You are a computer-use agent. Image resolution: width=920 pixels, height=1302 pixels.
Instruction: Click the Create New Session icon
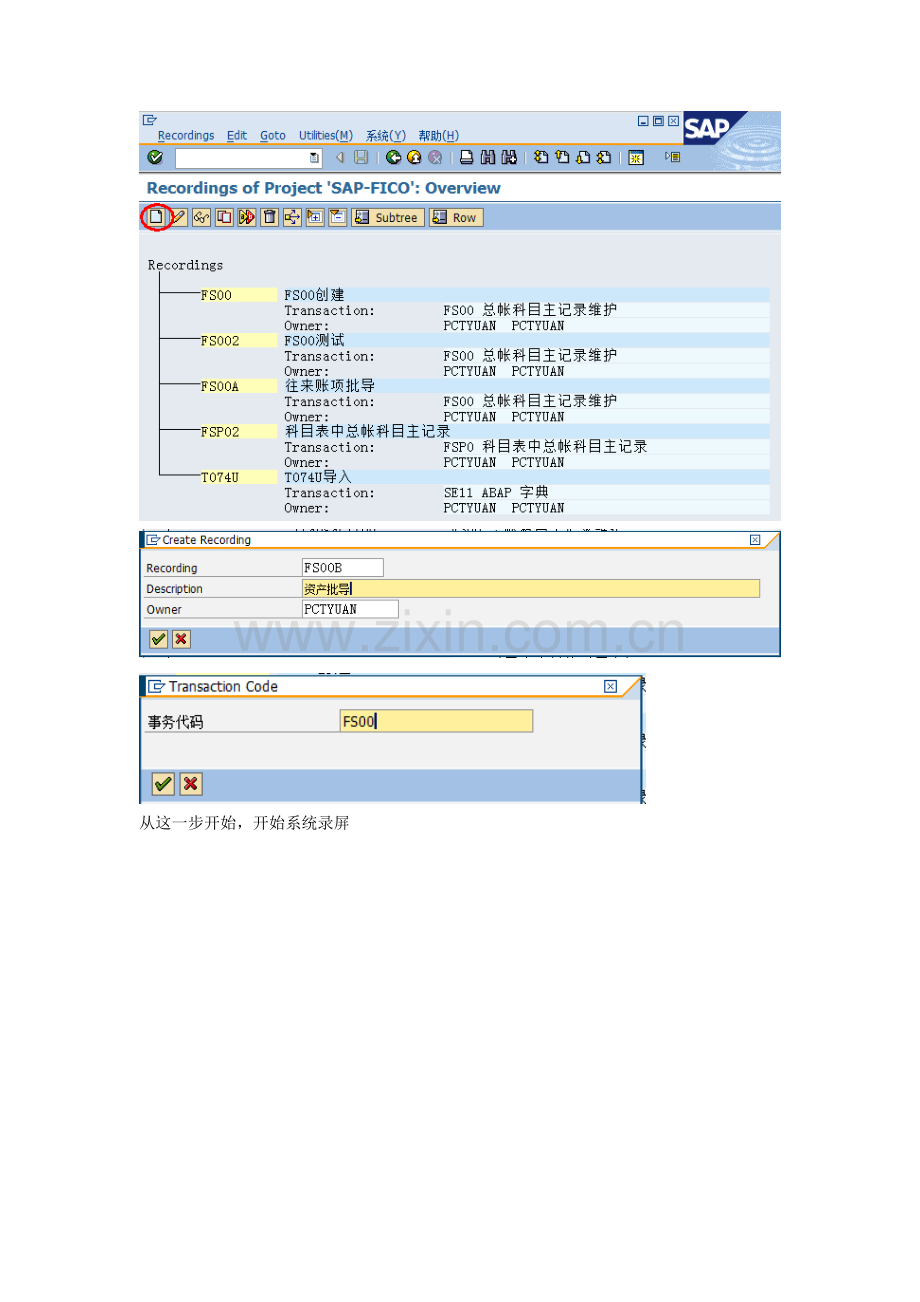tap(635, 158)
